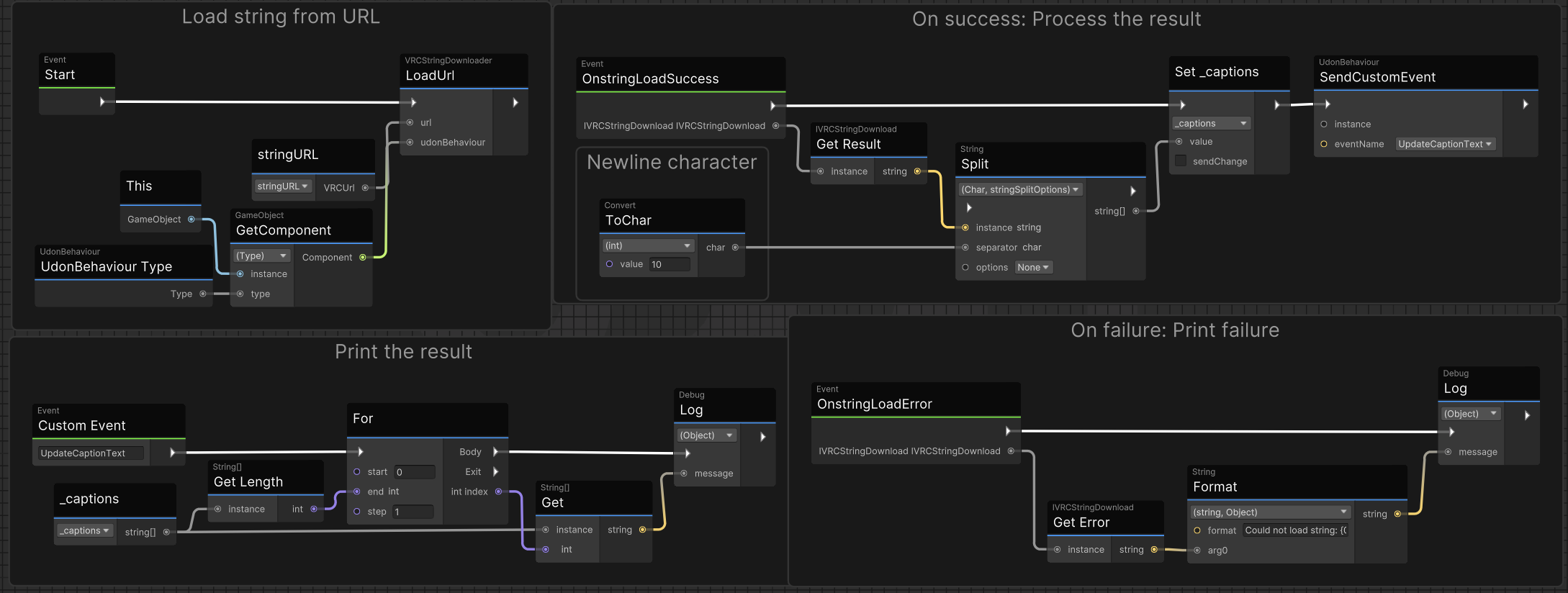Image resolution: width=1568 pixels, height=593 pixels.
Task: Click the Get Result string output port
Action: [x=917, y=171]
